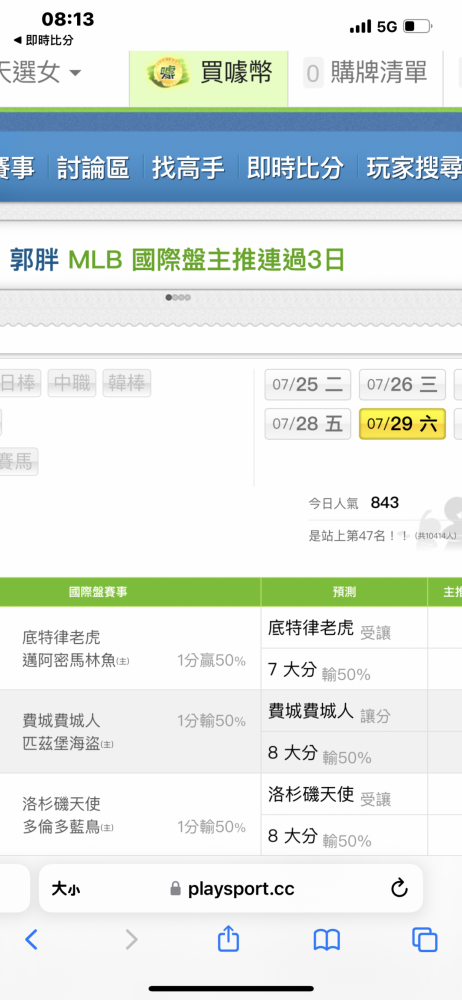Screen dimensions: 462x1000
Task: Tap the 買噱幣 coin icon
Action: (x=168, y=74)
